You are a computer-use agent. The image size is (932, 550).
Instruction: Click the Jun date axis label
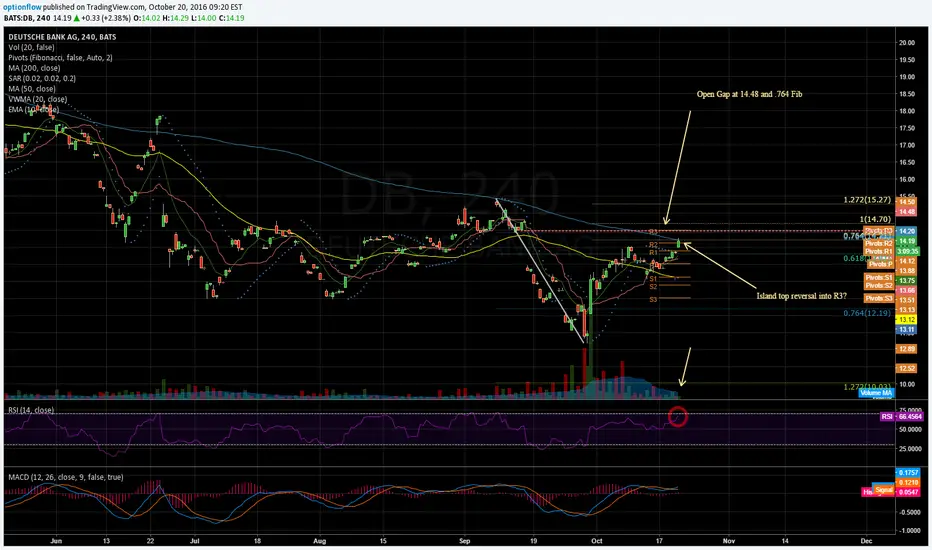point(56,541)
